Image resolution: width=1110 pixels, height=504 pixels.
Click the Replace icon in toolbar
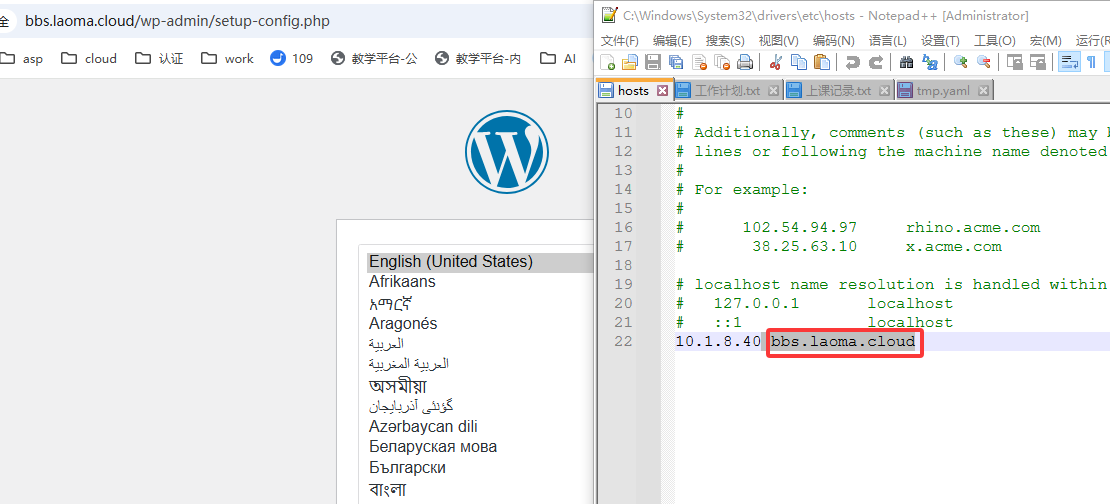tap(929, 62)
